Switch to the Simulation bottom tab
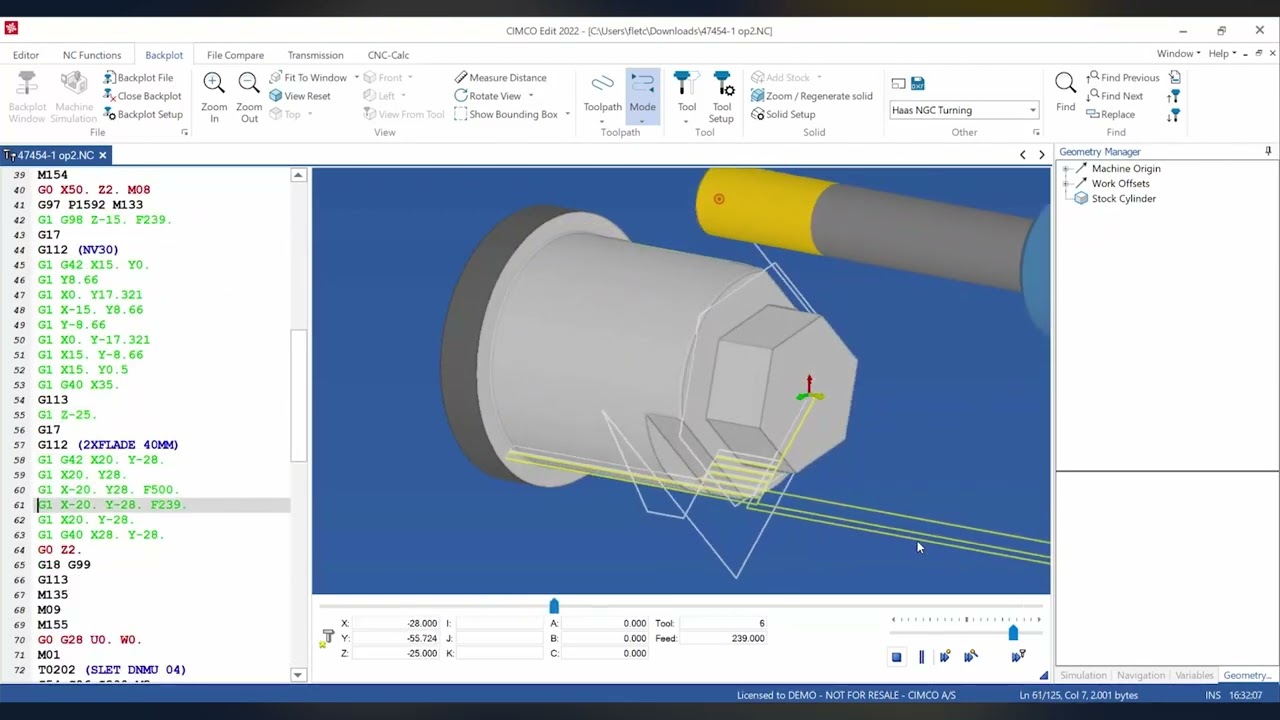1280x720 pixels. click(x=1083, y=675)
